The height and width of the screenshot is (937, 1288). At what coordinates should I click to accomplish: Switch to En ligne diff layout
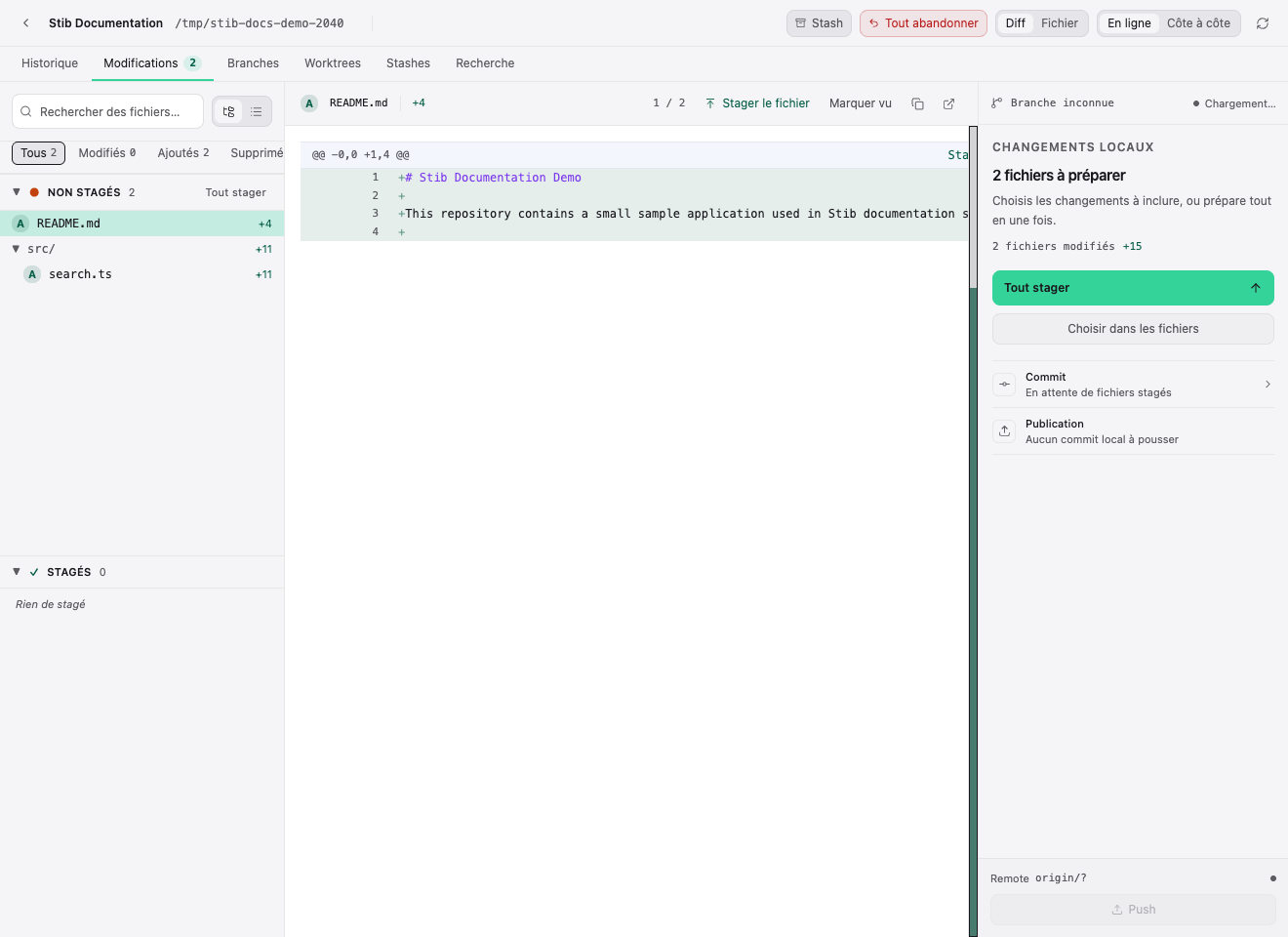pyautogui.click(x=1129, y=23)
